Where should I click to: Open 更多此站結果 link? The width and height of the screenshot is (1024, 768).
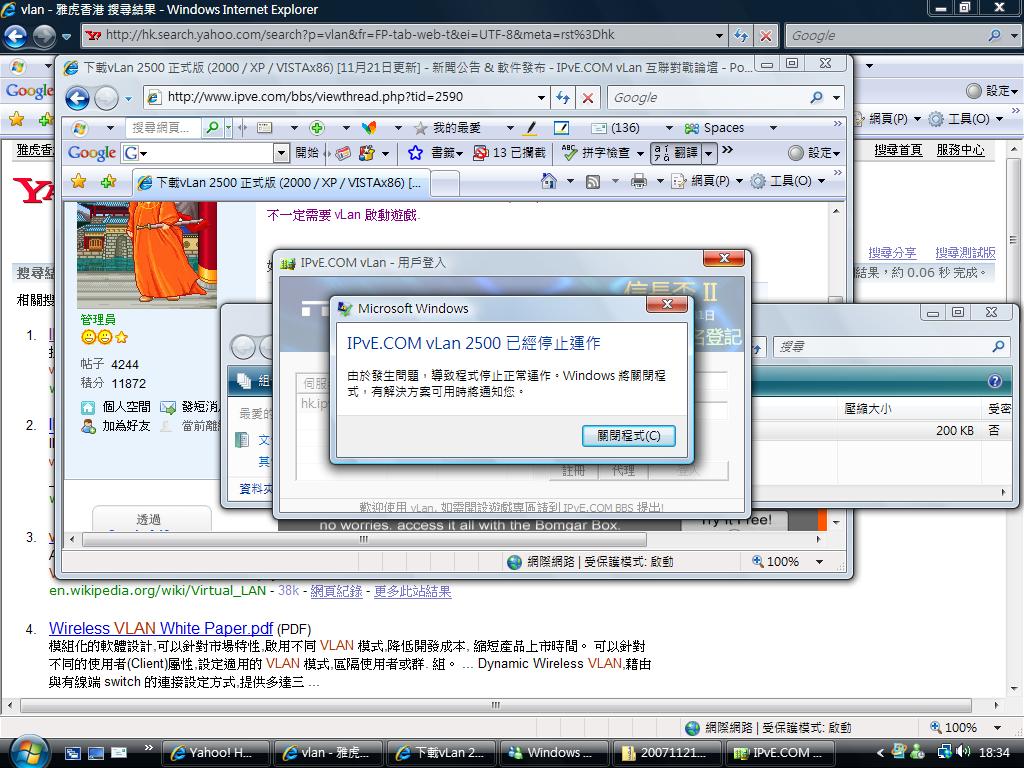[412, 591]
